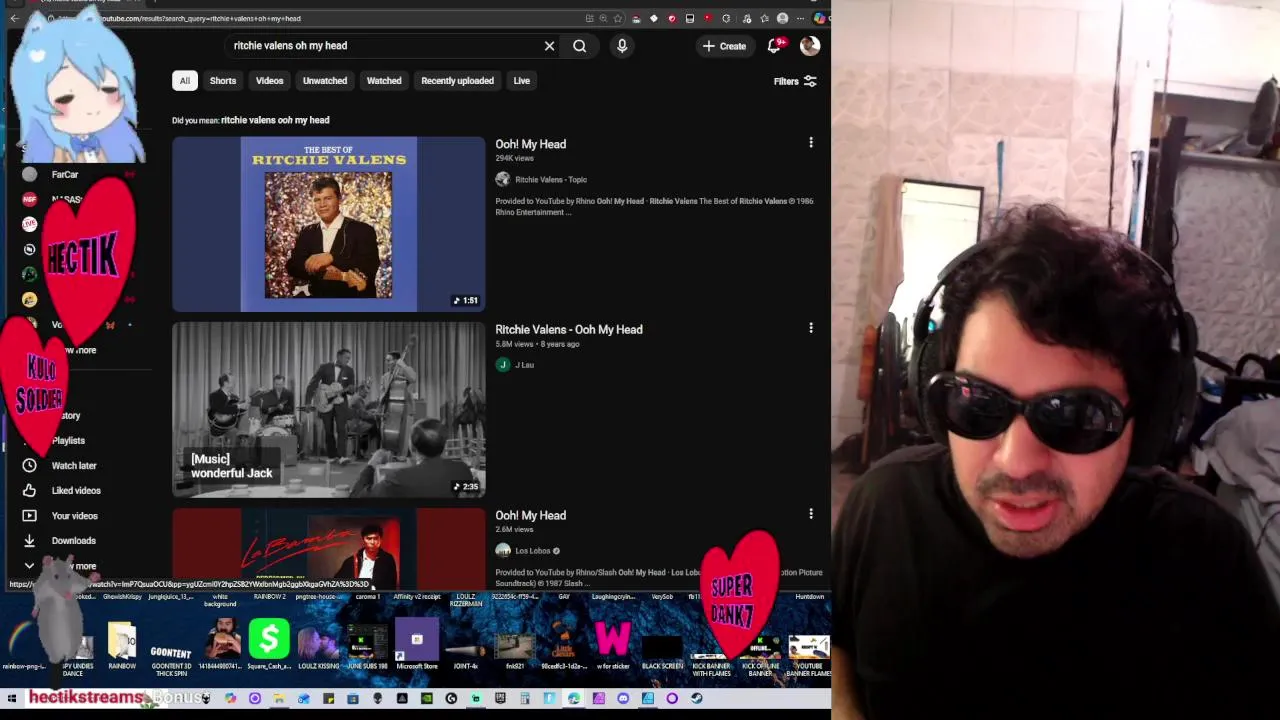Open browser zoom magnifier in address bar

point(603,18)
